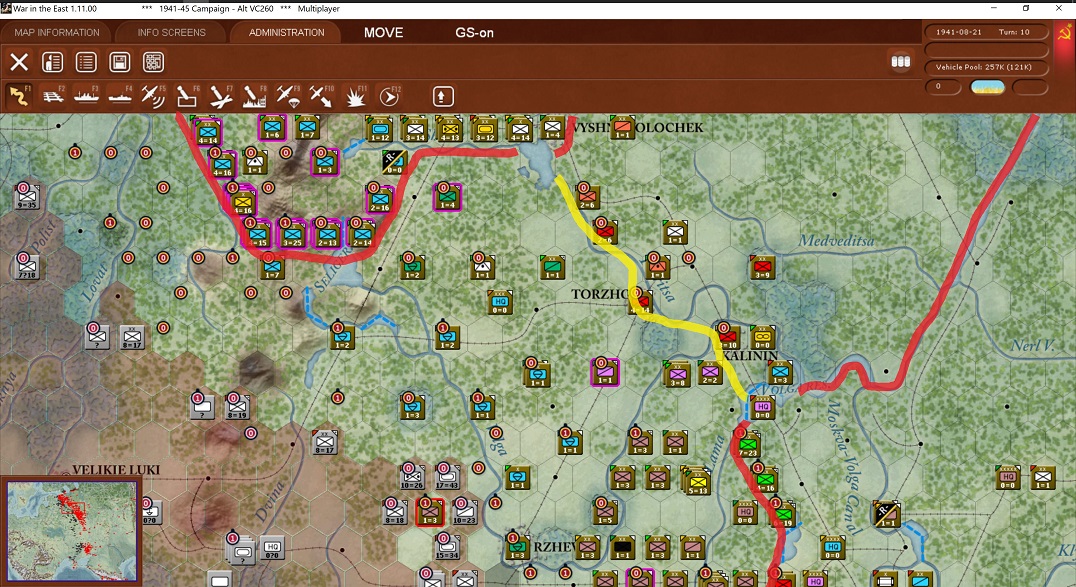Select the salmon unit labeled 2=6

[x=587, y=197]
